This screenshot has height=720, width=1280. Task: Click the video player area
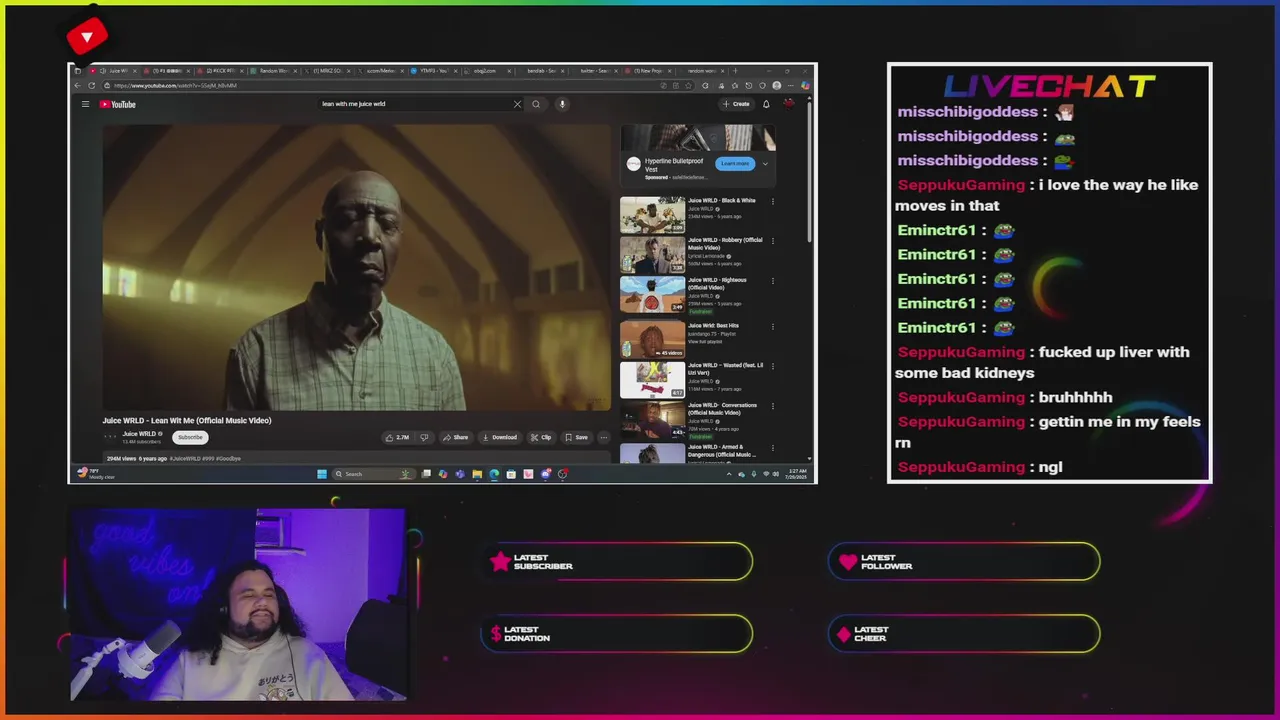tap(356, 267)
